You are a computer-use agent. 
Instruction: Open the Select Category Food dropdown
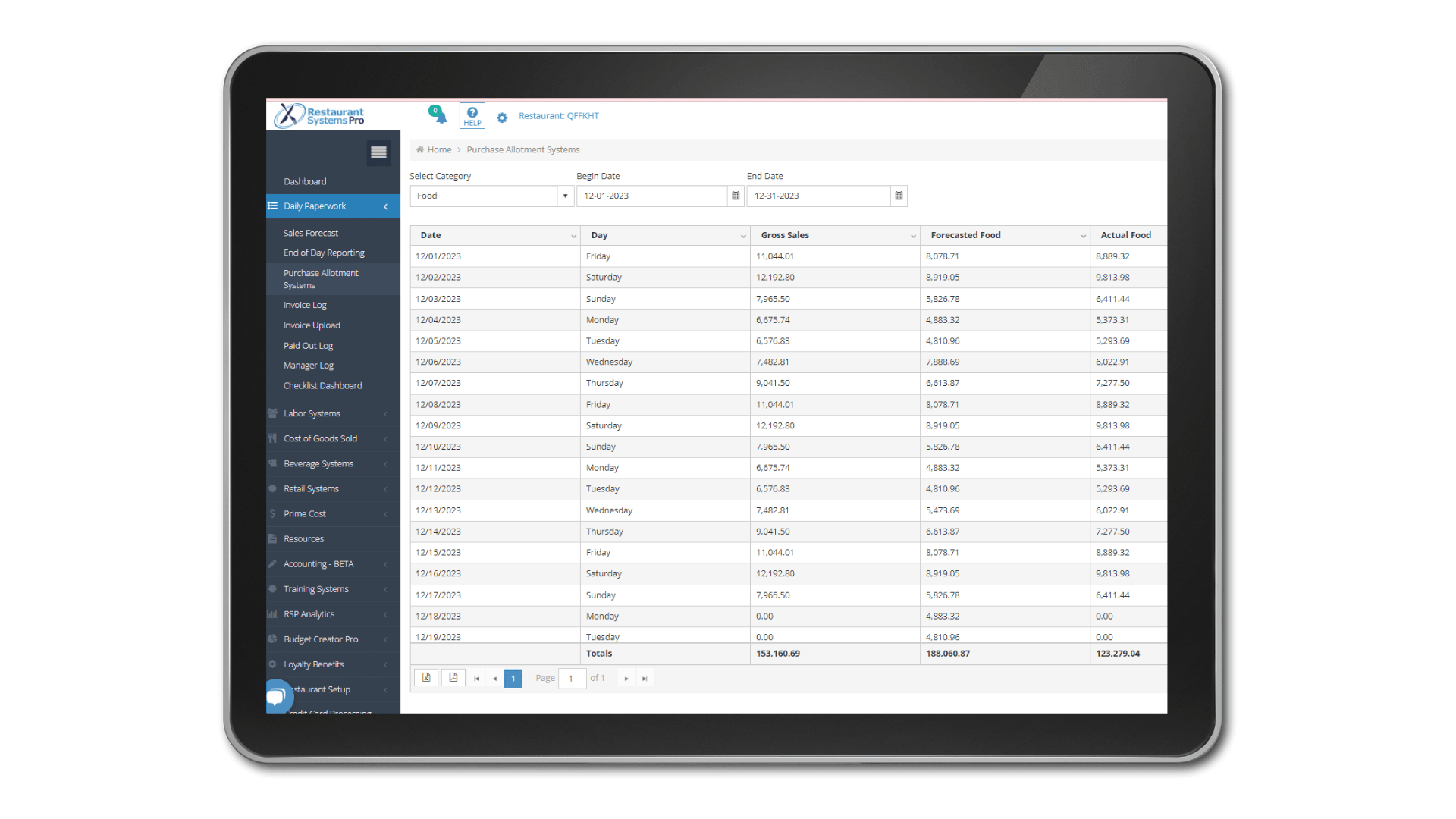565,196
